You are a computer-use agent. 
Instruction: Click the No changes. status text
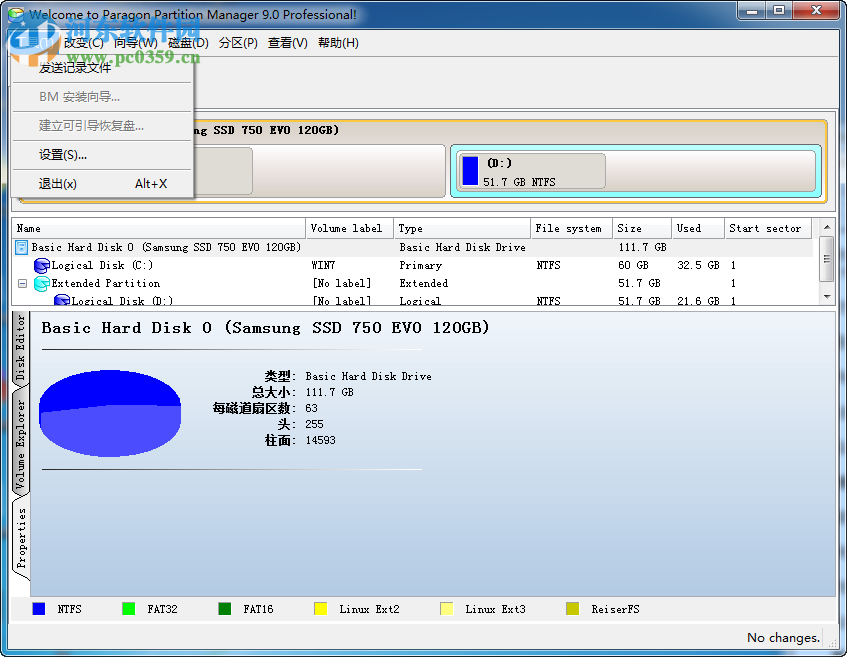tap(783, 638)
